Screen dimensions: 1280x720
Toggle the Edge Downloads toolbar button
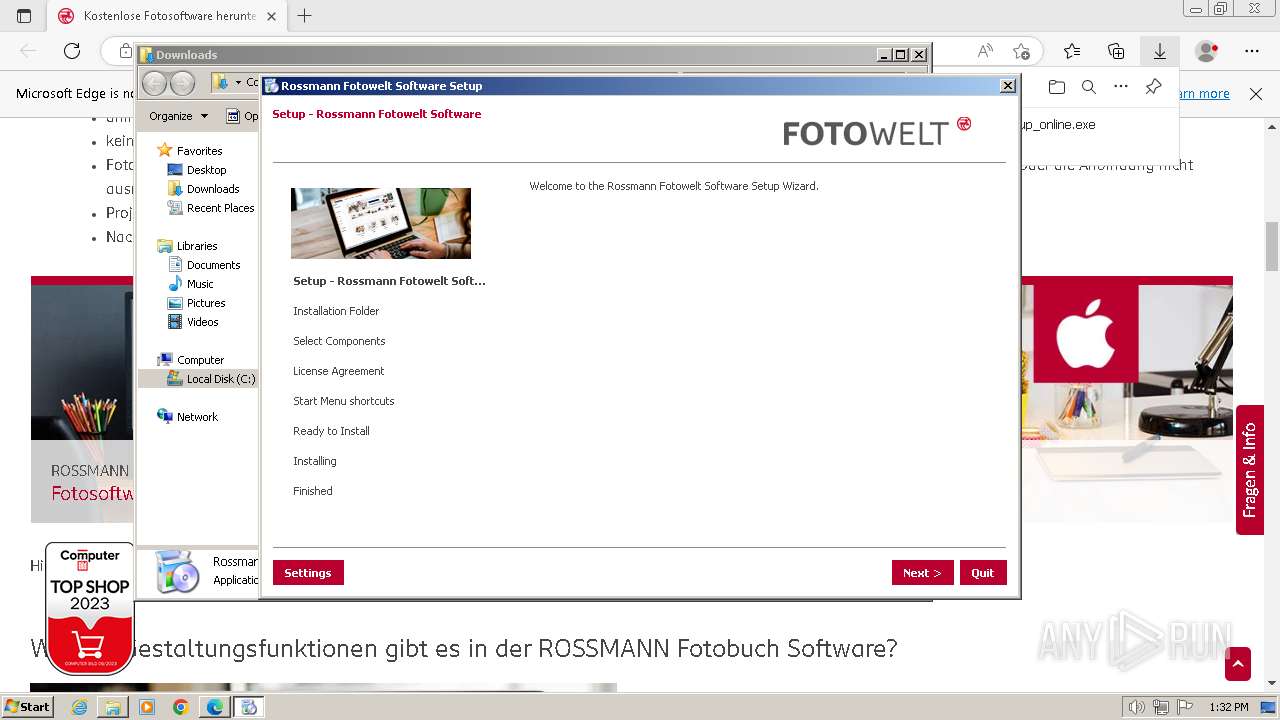(1160, 51)
